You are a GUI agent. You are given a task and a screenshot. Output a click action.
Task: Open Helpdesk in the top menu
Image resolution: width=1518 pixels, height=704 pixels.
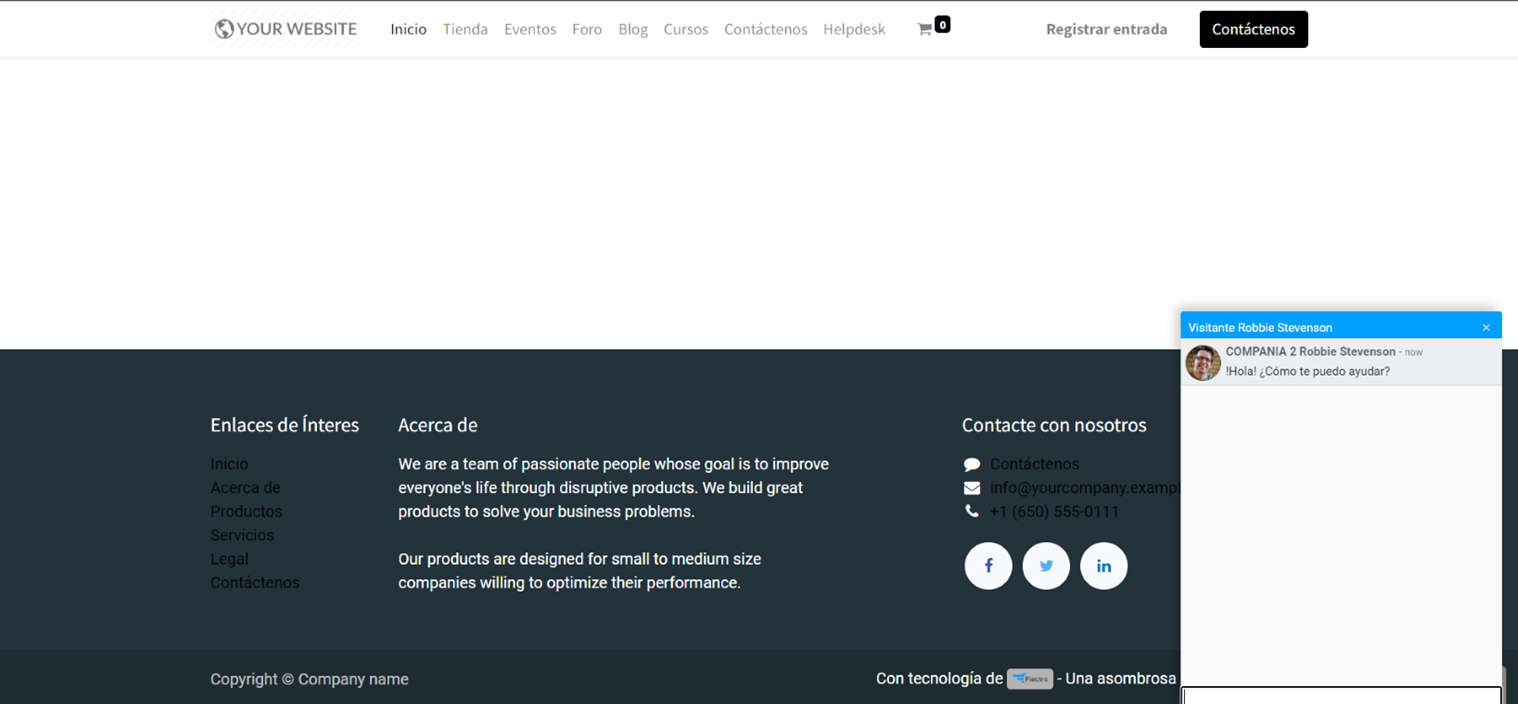pos(854,29)
